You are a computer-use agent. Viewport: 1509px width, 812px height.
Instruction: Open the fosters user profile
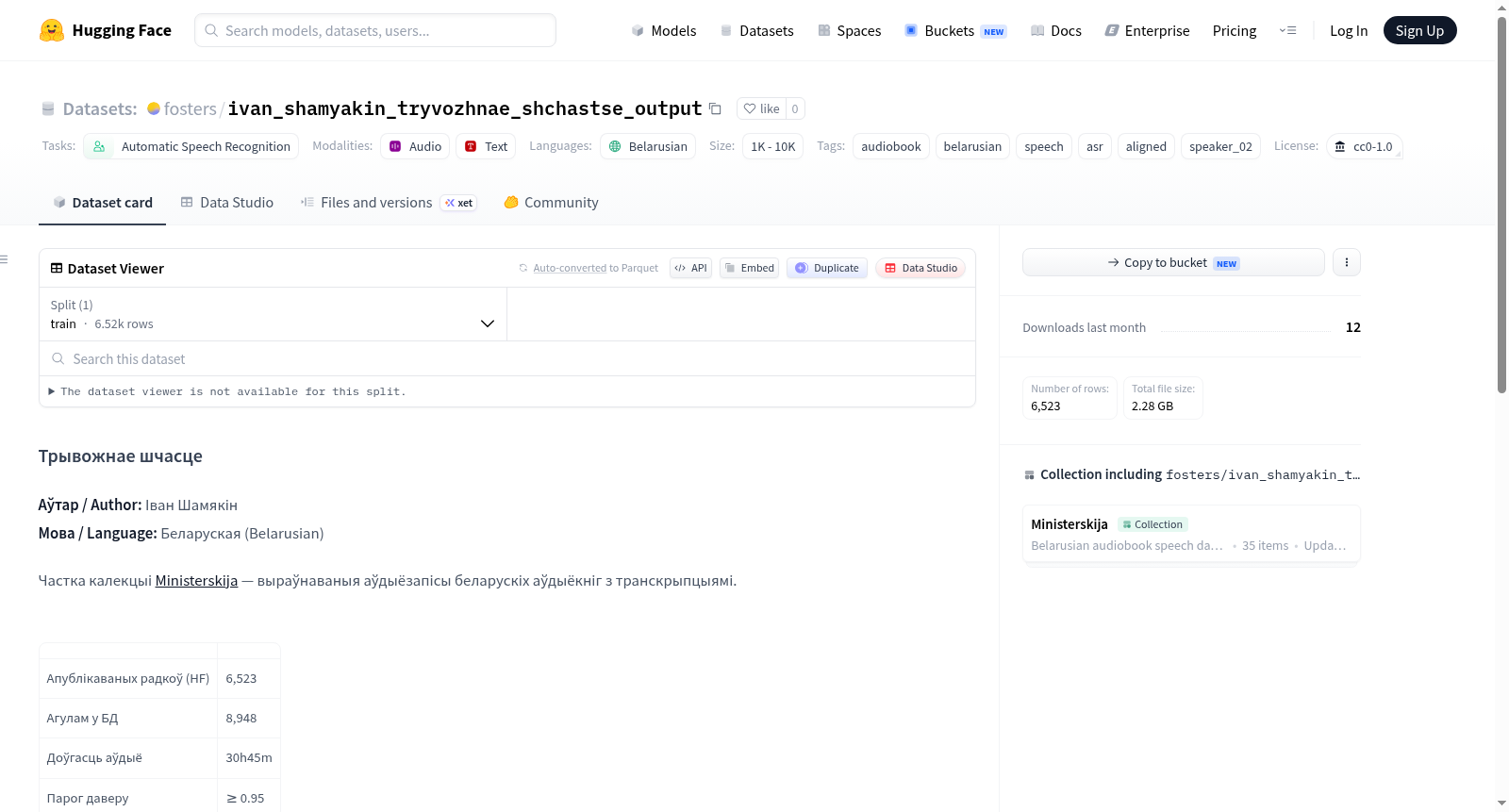point(190,108)
